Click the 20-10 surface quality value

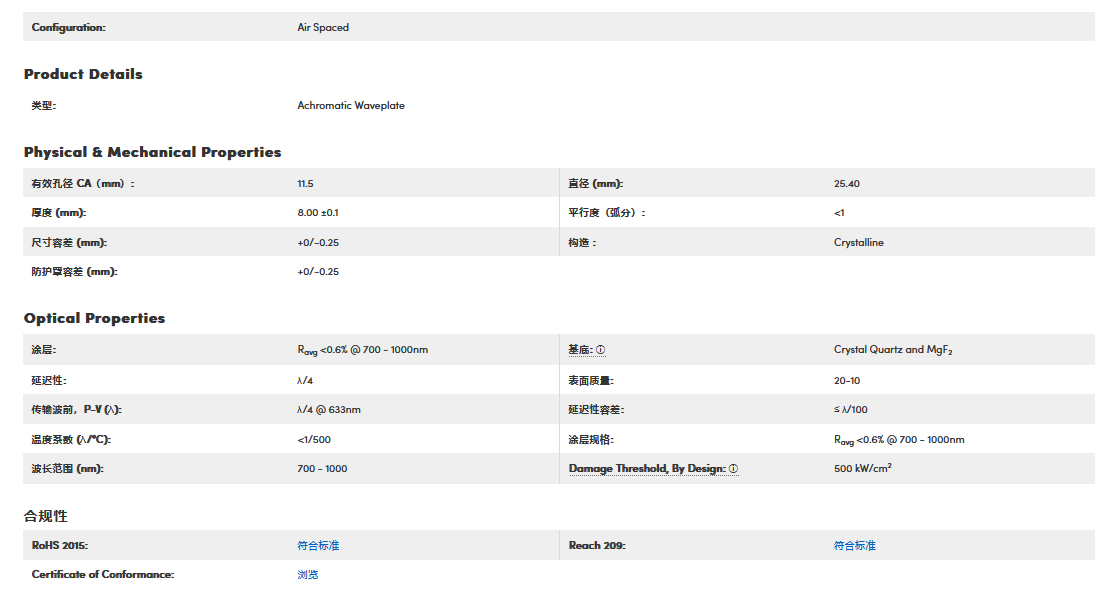coord(846,381)
